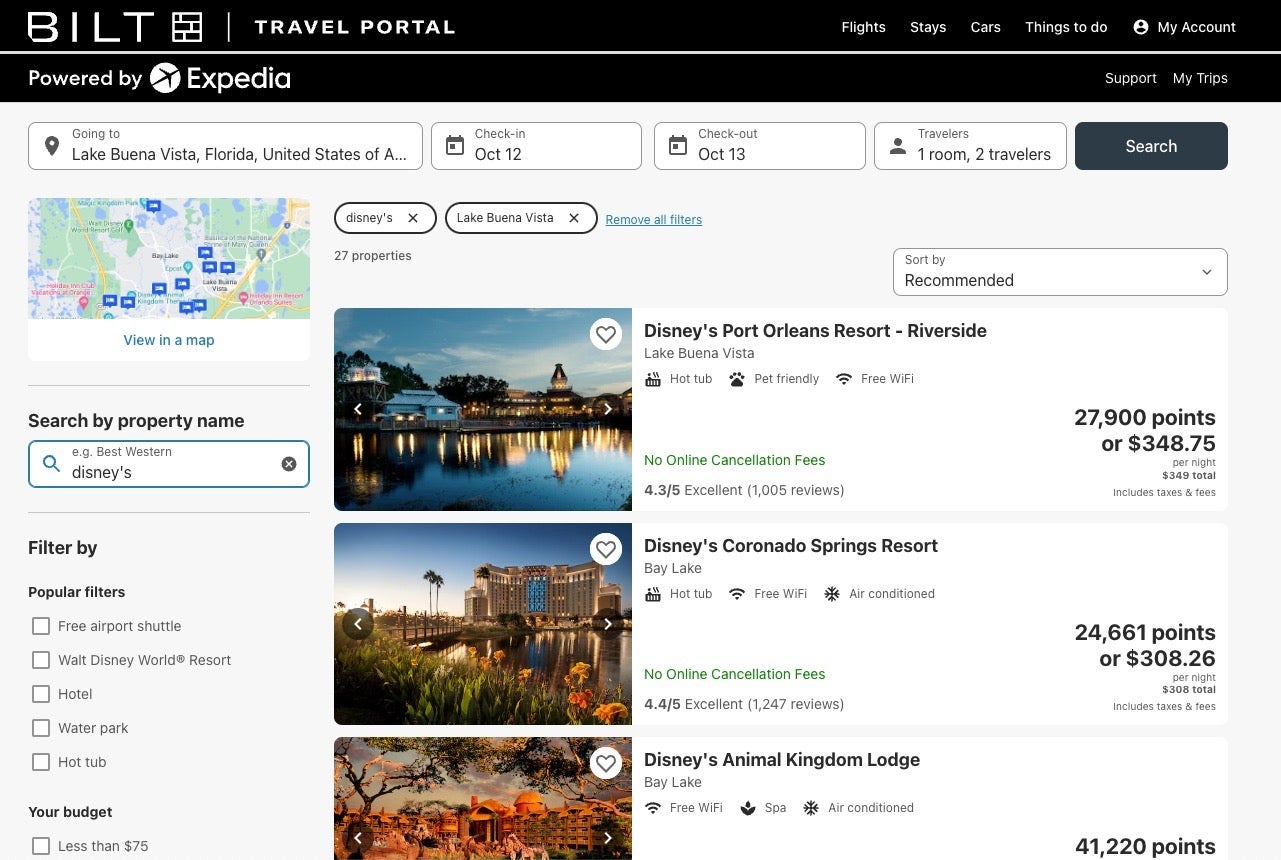Click the calendar icon in the Check-in field
This screenshot has height=860, width=1281.
click(454, 145)
